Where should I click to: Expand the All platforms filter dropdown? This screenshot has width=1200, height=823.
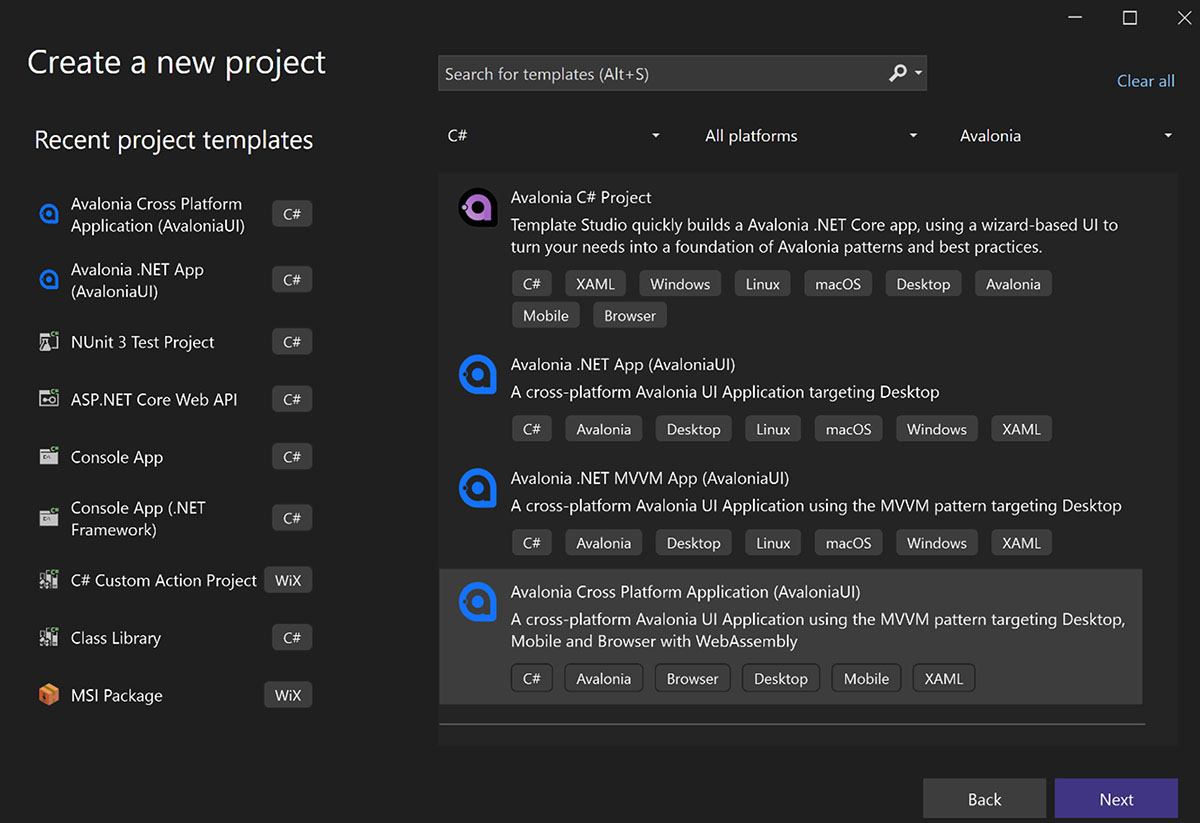(810, 136)
